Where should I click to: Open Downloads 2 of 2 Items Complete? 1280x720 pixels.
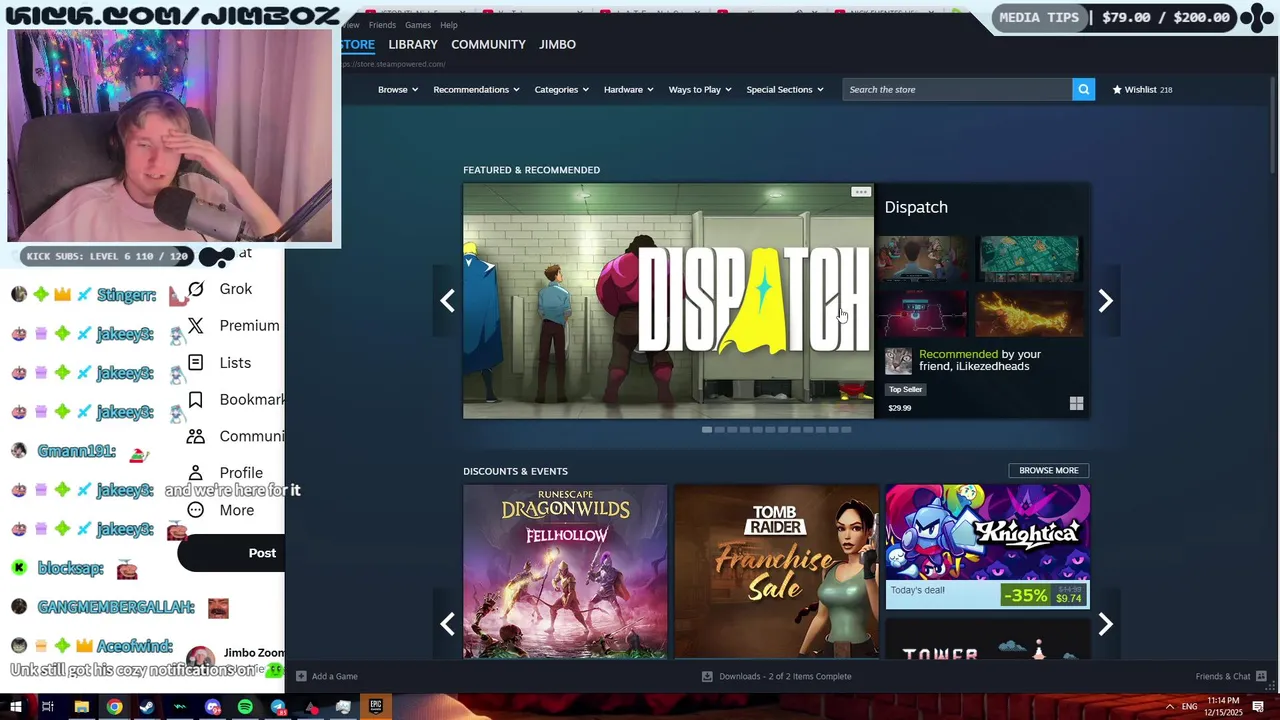coord(785,676)
